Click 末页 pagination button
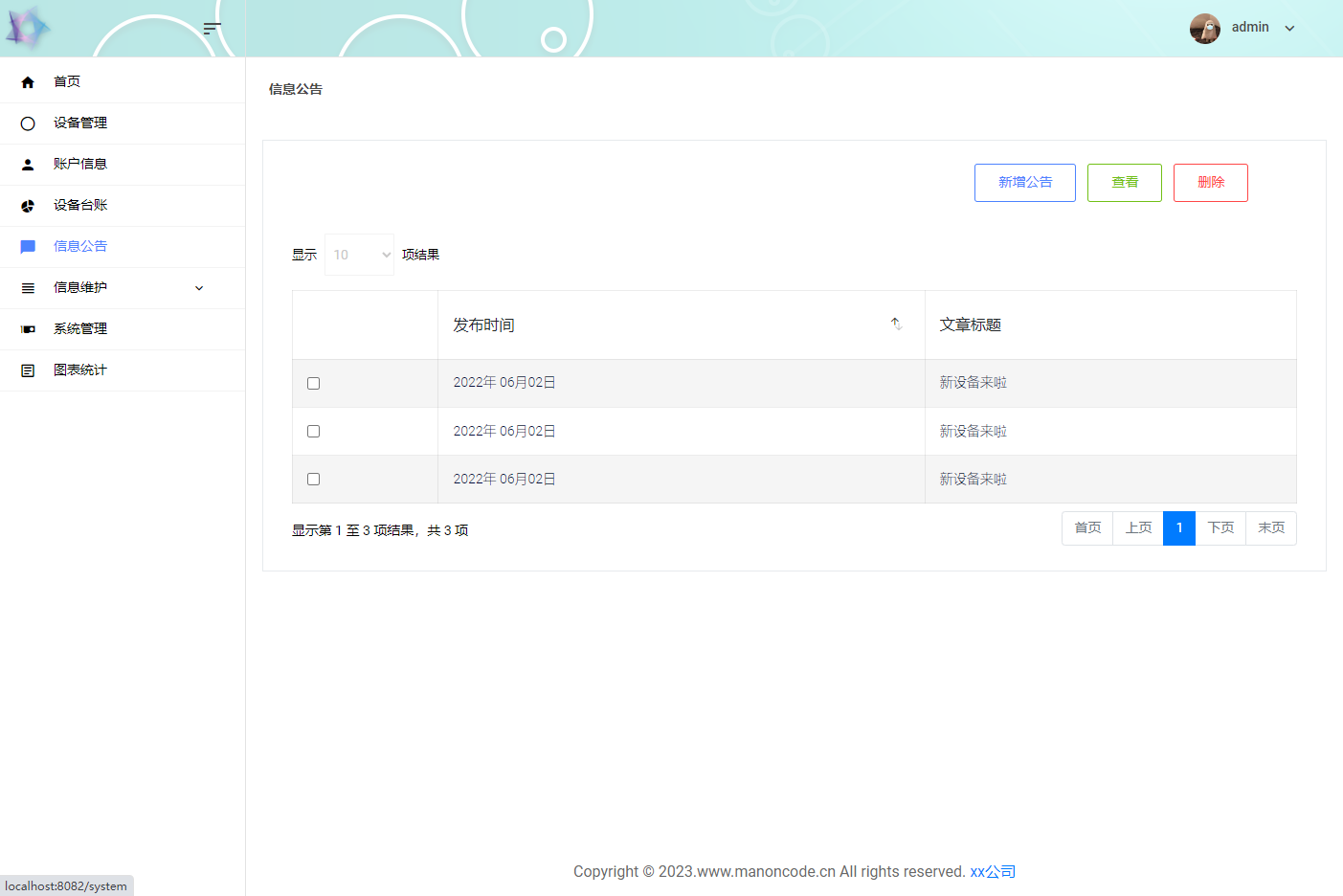 [x=1271, y=528]
